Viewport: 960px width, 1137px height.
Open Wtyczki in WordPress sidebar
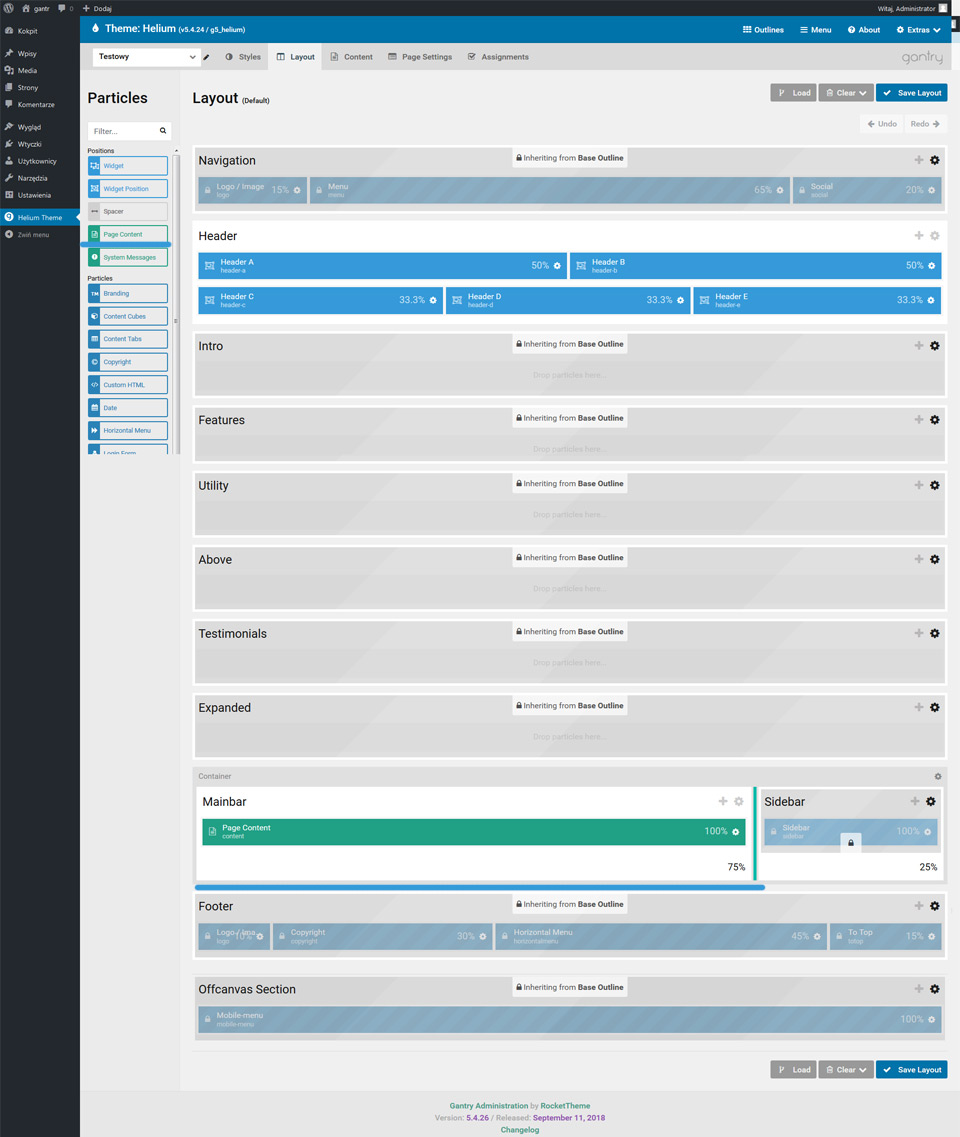(x=40, y=144)
